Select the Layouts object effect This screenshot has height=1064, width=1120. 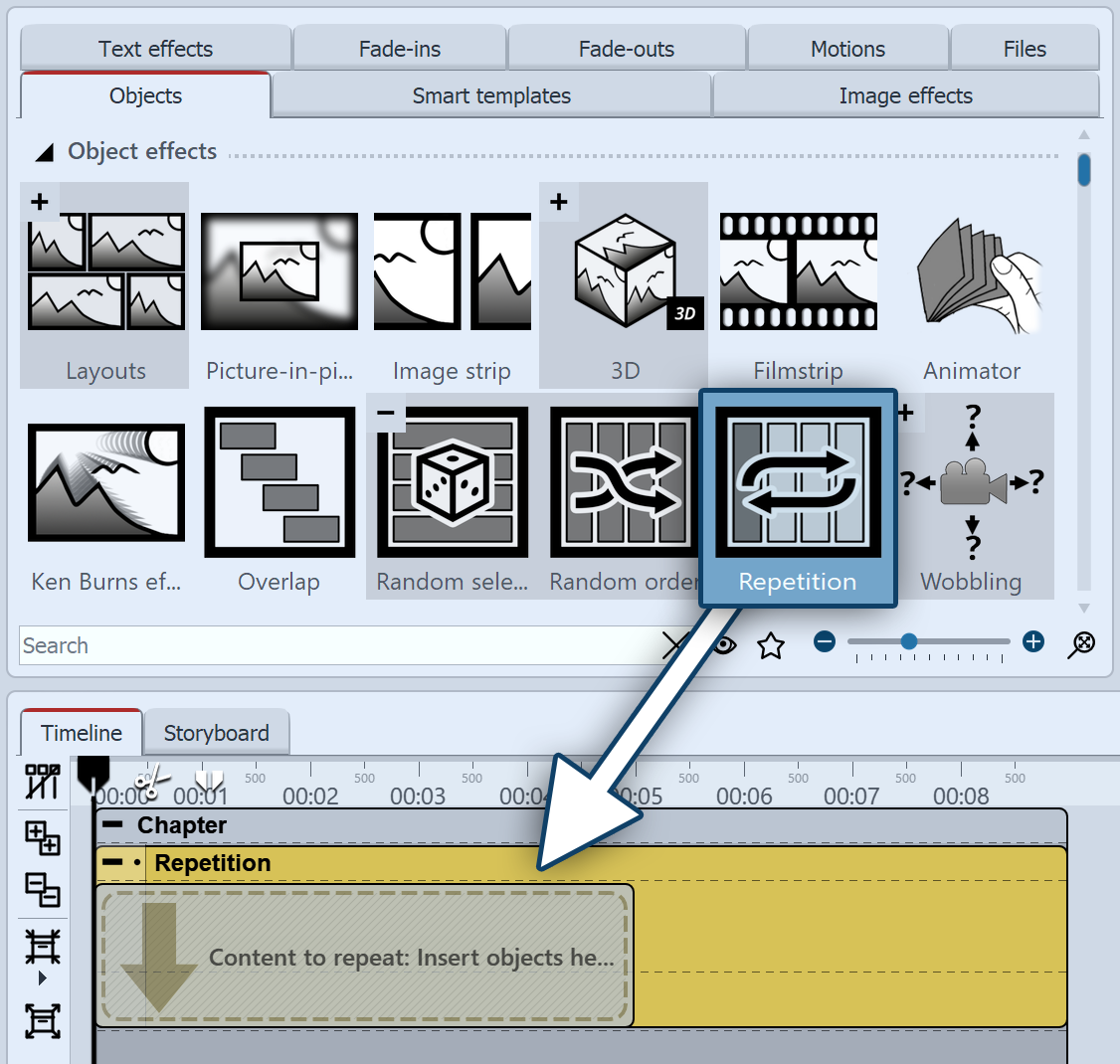105,271
